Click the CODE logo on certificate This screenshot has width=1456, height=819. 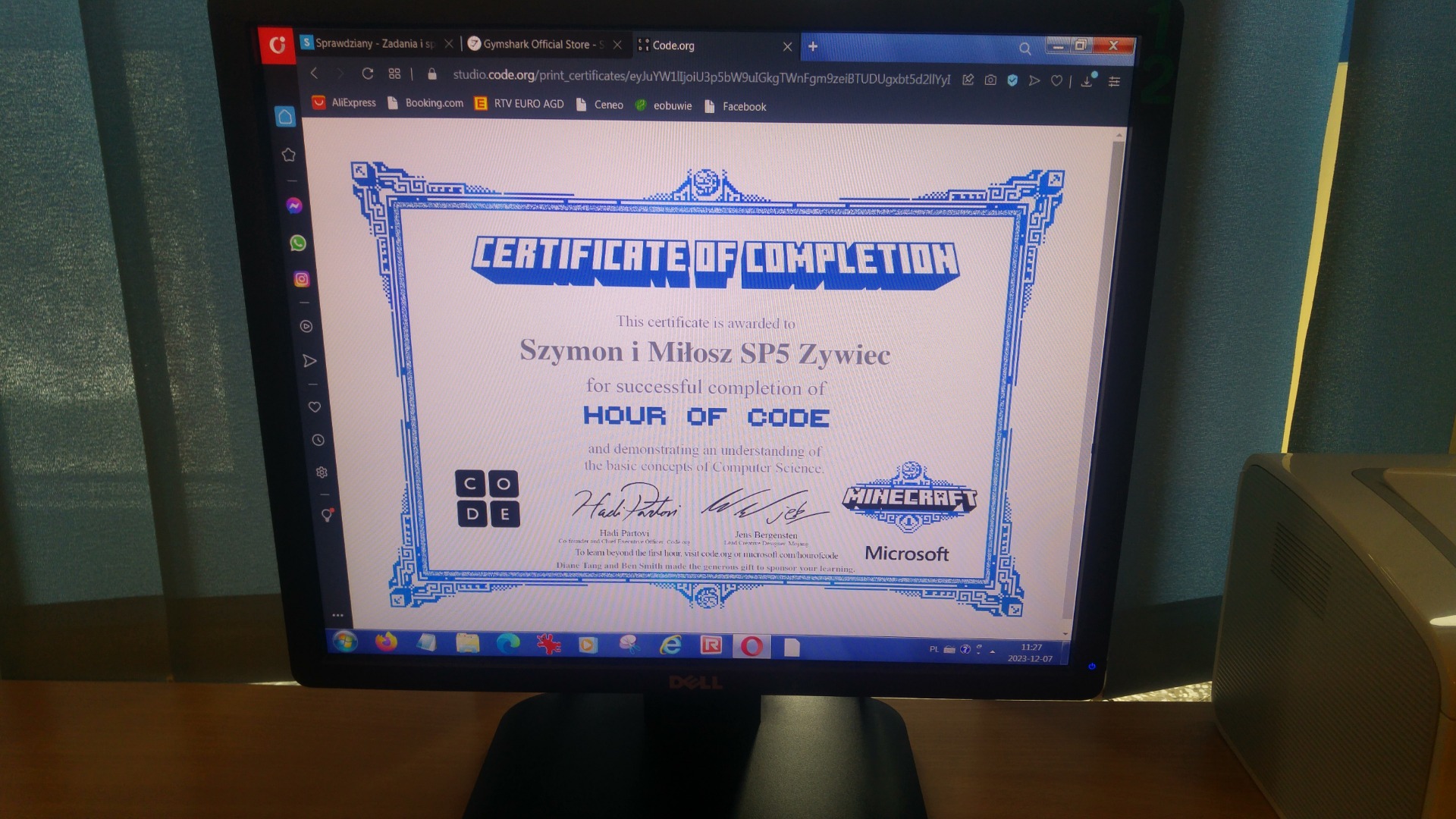[x=488, y=498]
